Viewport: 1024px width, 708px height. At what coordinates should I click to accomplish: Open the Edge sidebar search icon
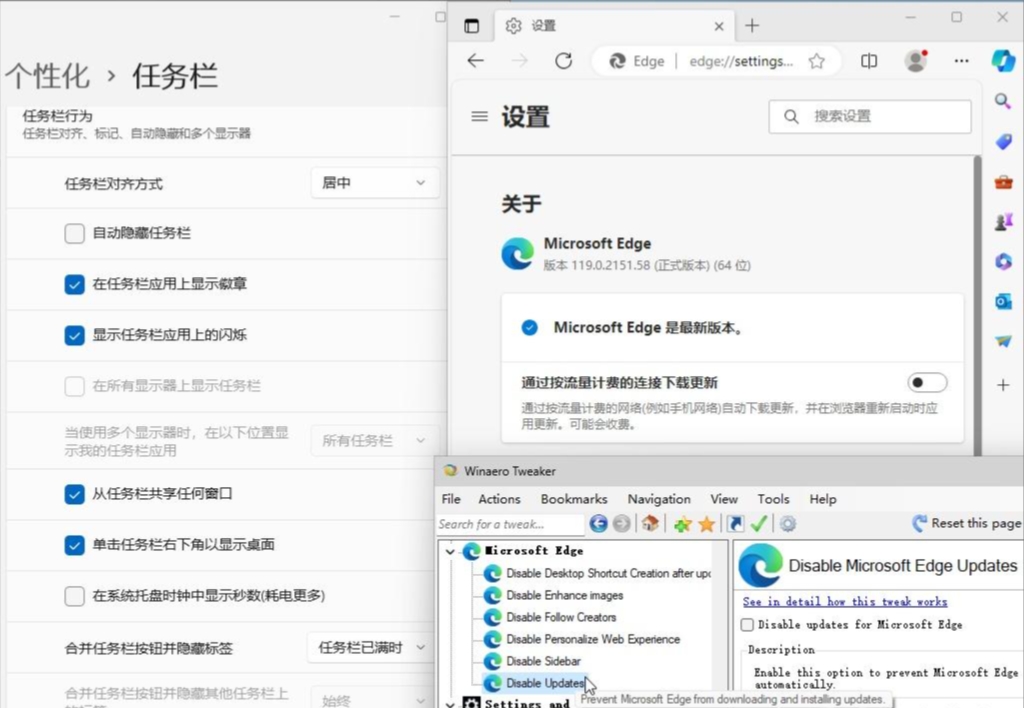coord(1003,101)
